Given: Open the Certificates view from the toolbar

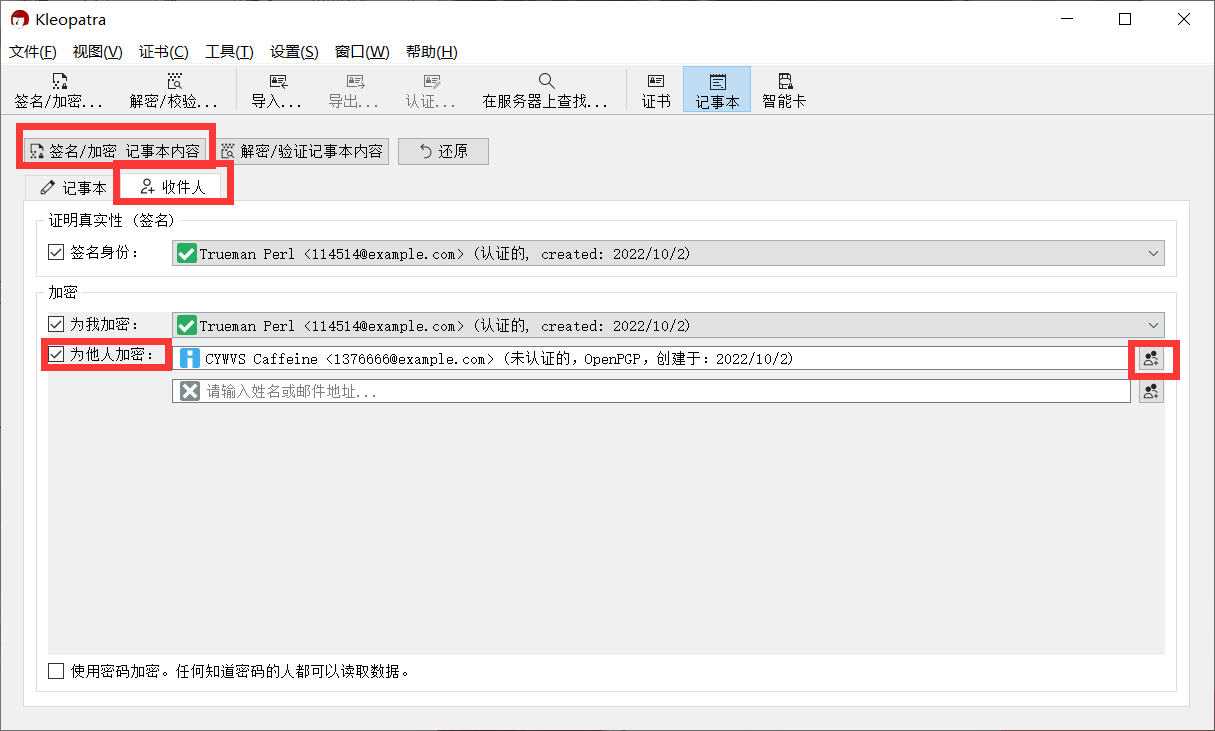Looking at the screenshot, I should pos(654,89).
